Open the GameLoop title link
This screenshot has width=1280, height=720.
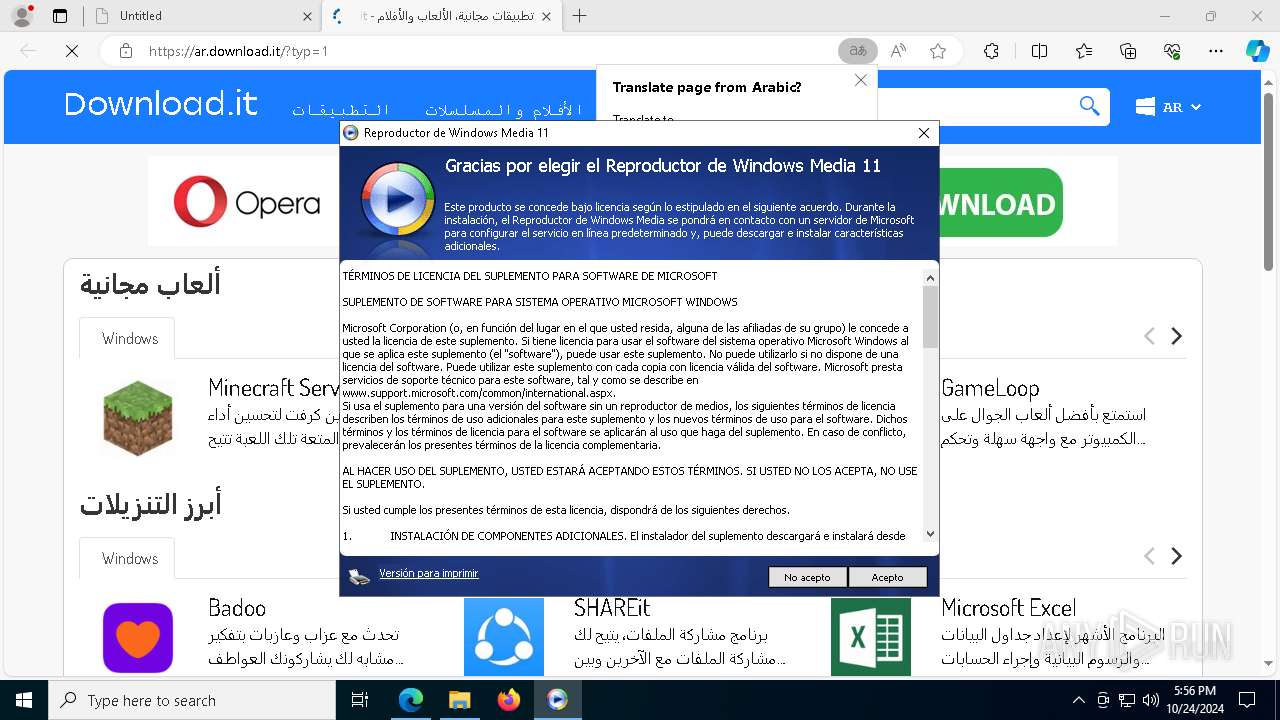click(990, 388)
